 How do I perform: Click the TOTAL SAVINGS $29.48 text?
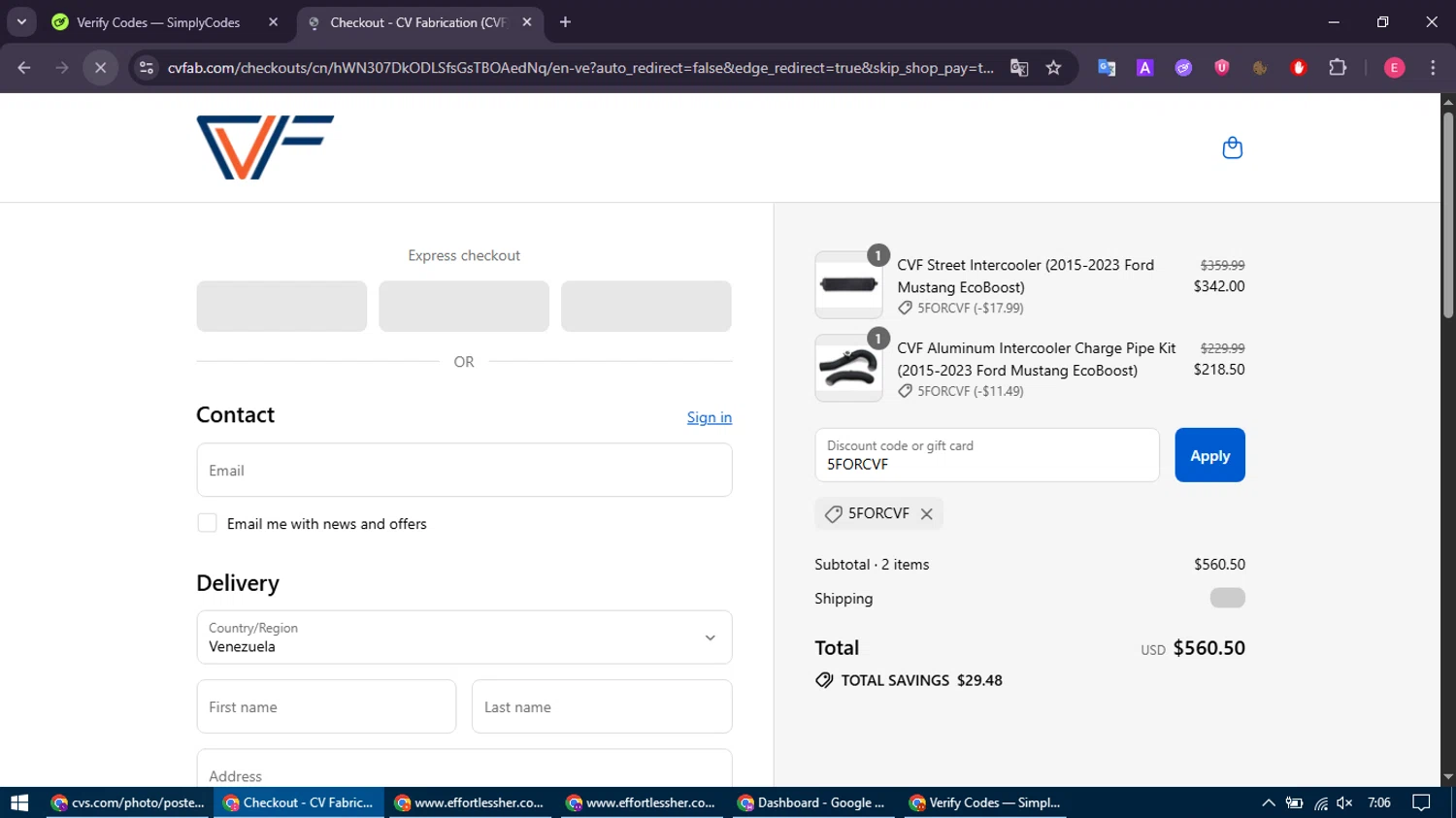point(921,680)
